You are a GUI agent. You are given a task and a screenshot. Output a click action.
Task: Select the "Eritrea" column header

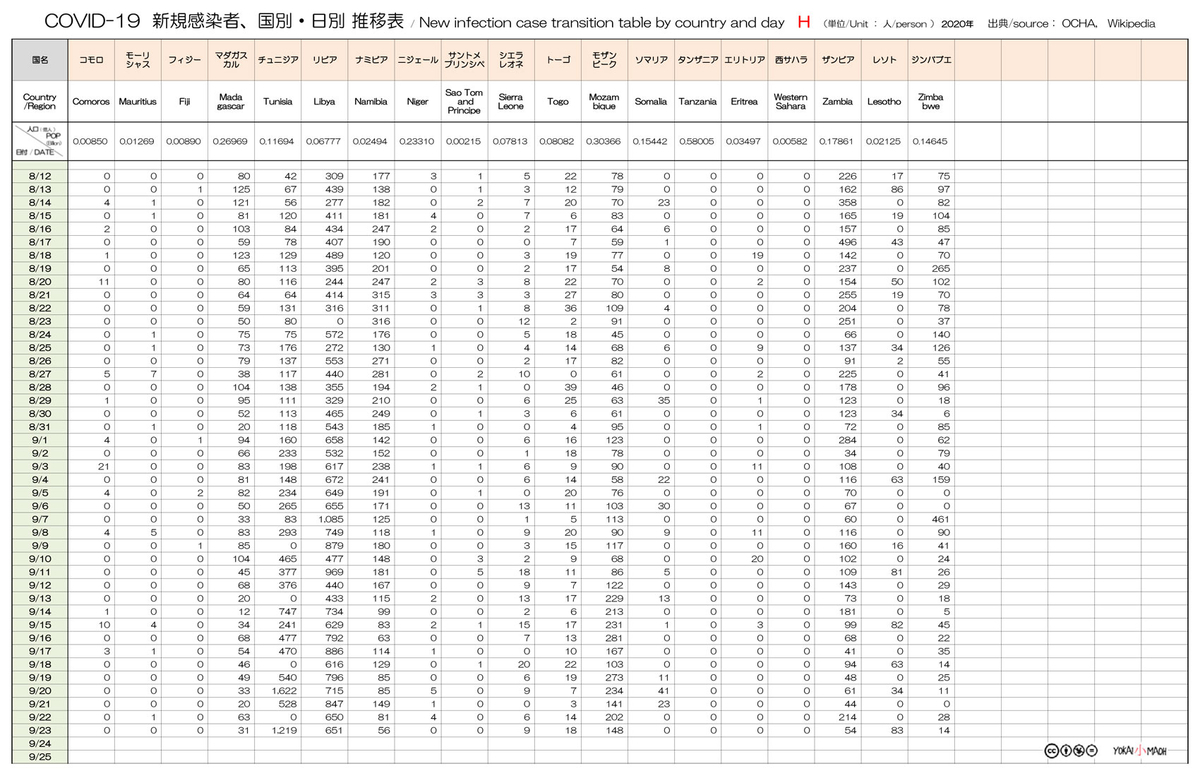(x=744, y=102)
